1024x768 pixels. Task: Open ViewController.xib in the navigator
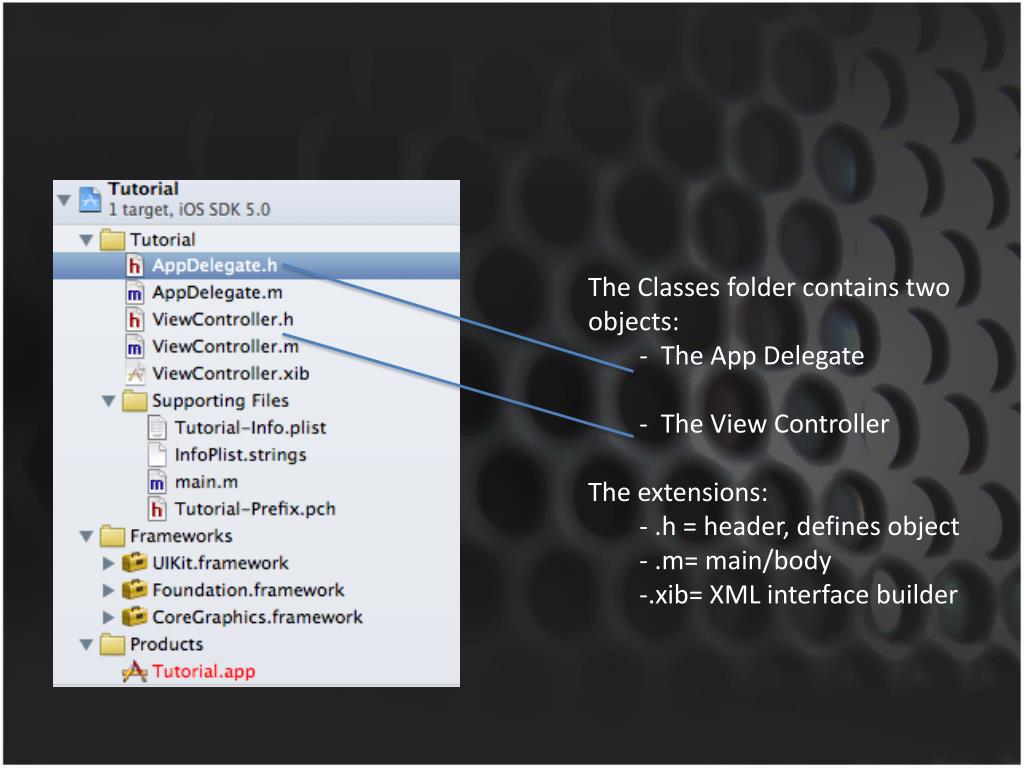231,374
